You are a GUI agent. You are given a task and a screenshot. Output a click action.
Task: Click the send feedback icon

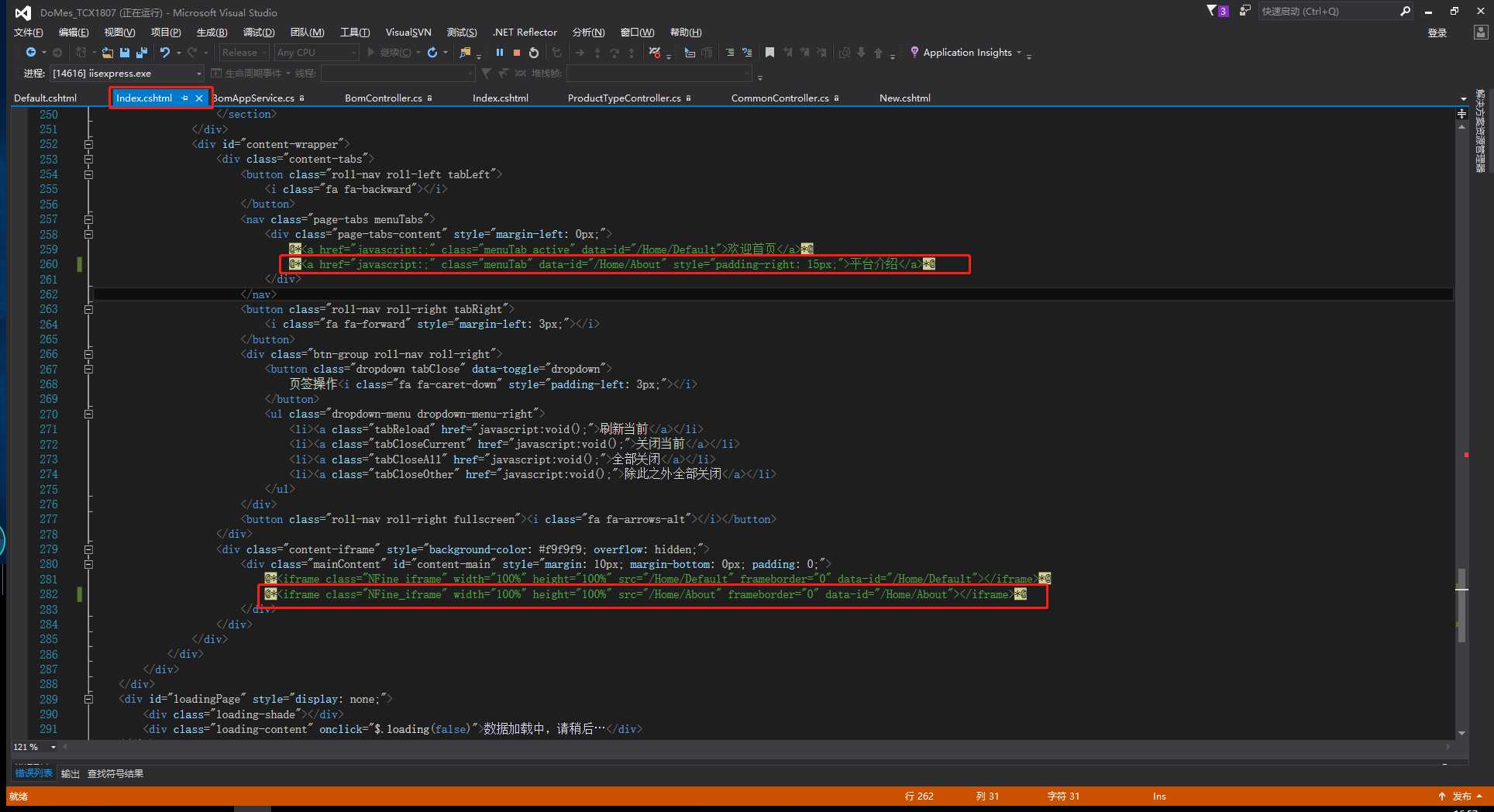tap(1244, 11)
